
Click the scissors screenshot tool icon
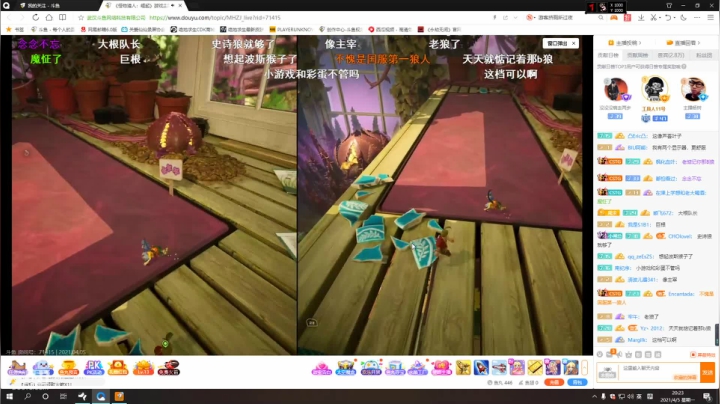click(x=653, y=17)
